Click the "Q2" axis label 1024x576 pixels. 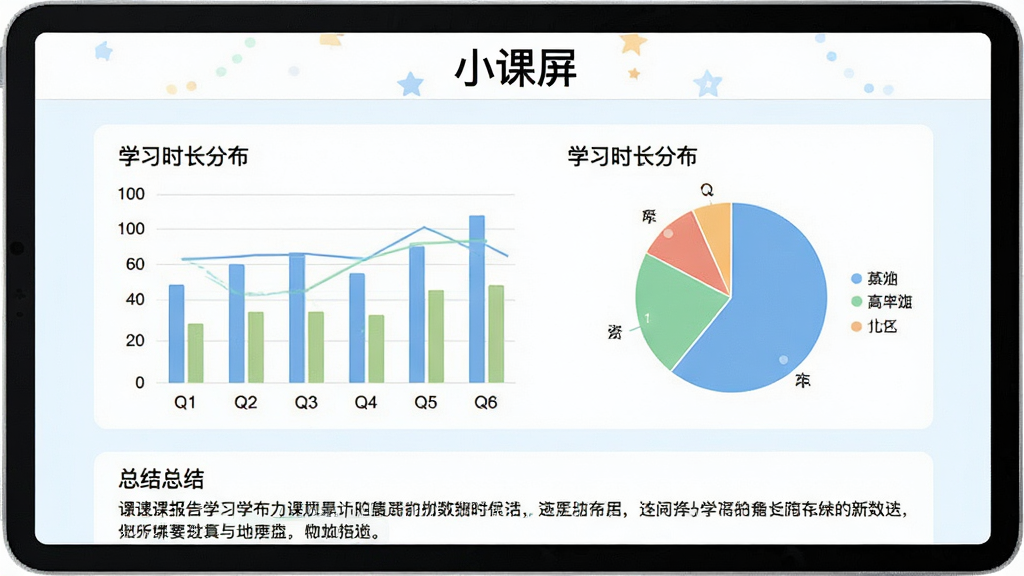[246, 402]
